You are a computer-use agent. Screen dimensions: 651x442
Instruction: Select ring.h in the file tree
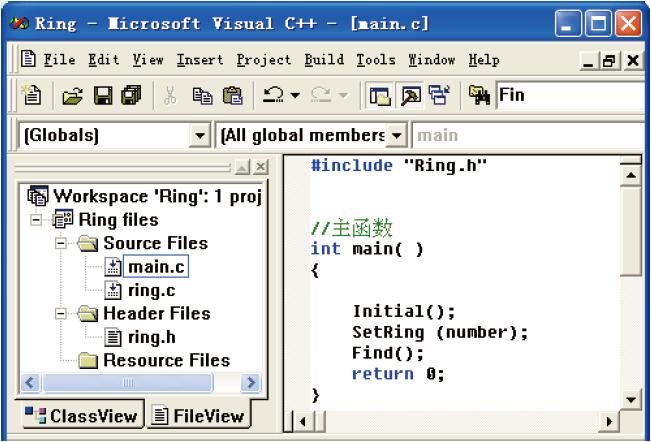pos(152,337)
